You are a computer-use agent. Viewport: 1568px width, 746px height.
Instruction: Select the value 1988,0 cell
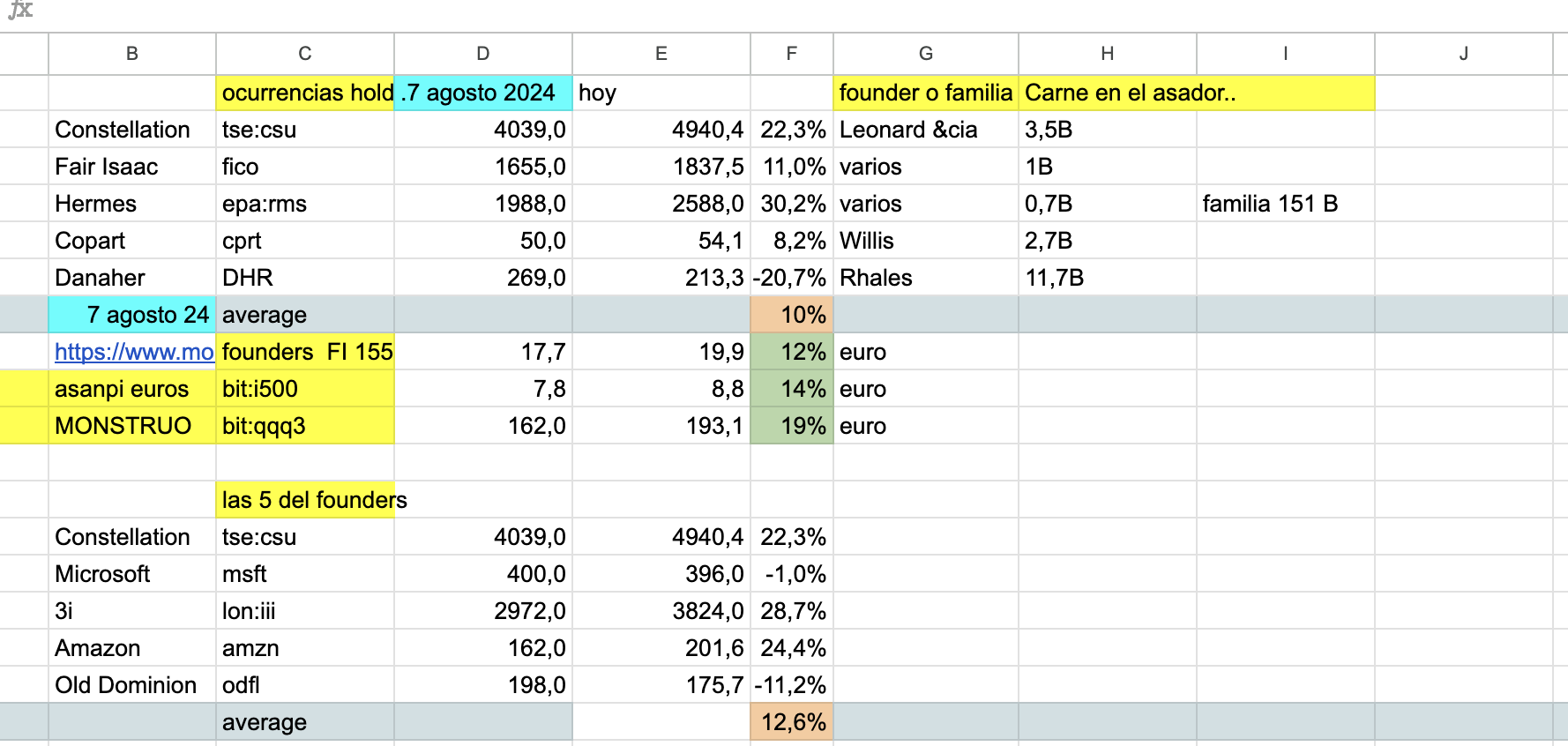coord(483,204)
